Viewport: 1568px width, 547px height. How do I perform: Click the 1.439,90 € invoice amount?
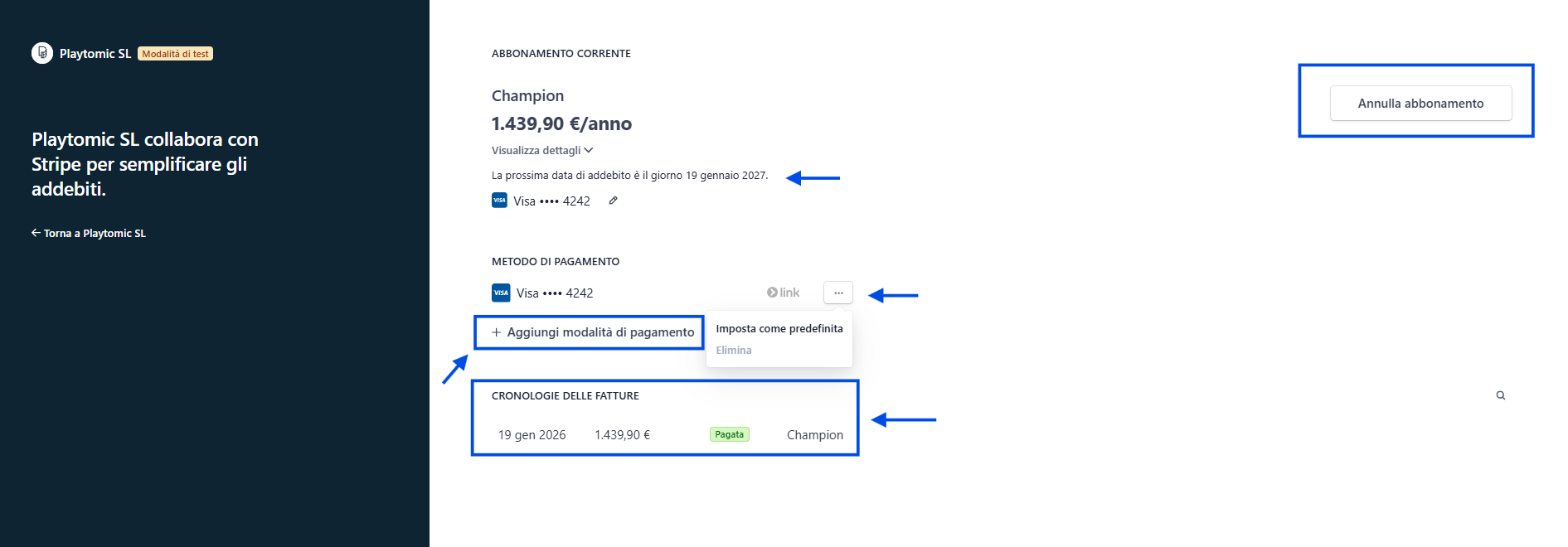pyautogui.click(x=622, y=435)
